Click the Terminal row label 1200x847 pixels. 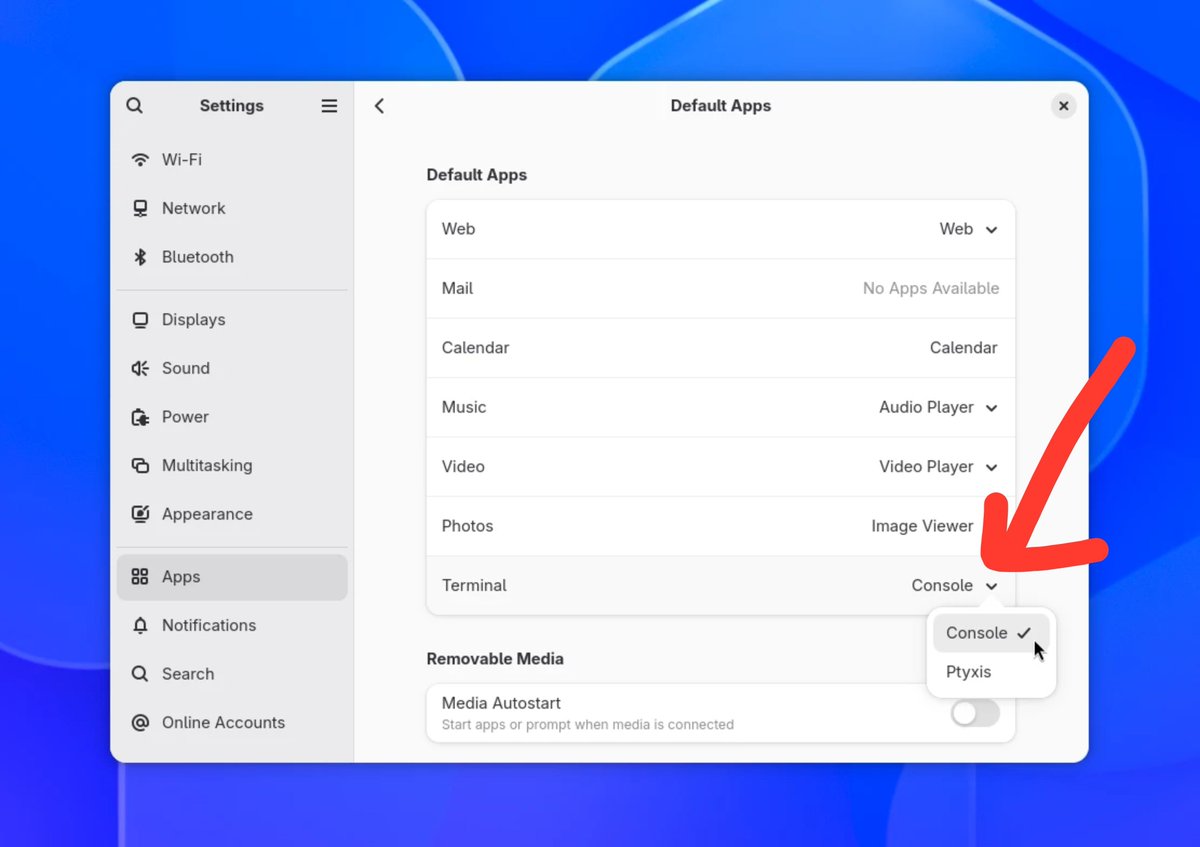(474, 586)
